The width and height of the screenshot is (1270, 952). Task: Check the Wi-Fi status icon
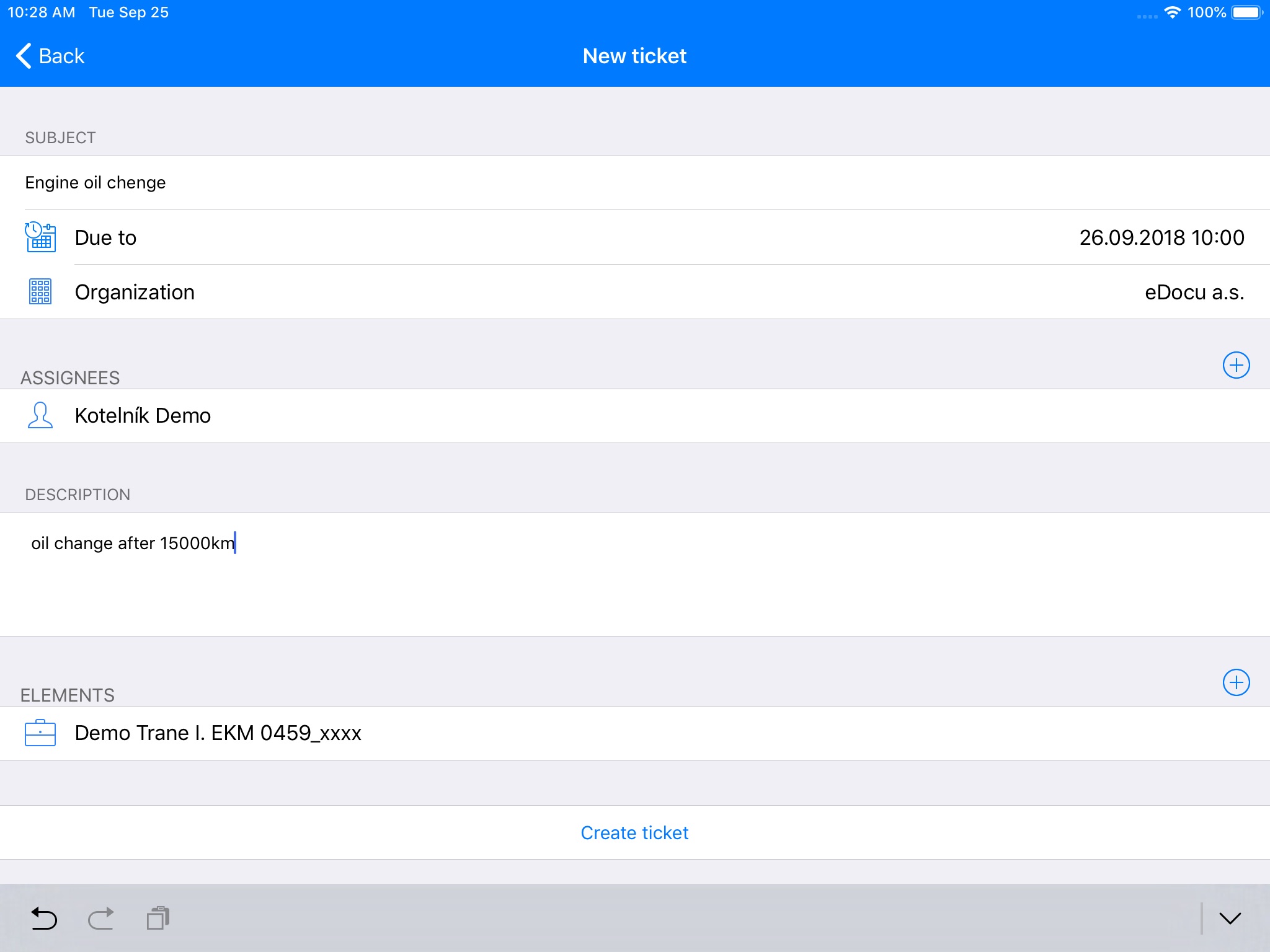[1172, 12]
